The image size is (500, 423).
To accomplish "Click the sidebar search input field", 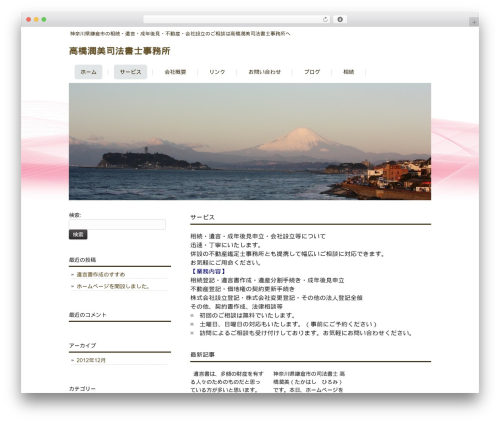I will 117,224.
